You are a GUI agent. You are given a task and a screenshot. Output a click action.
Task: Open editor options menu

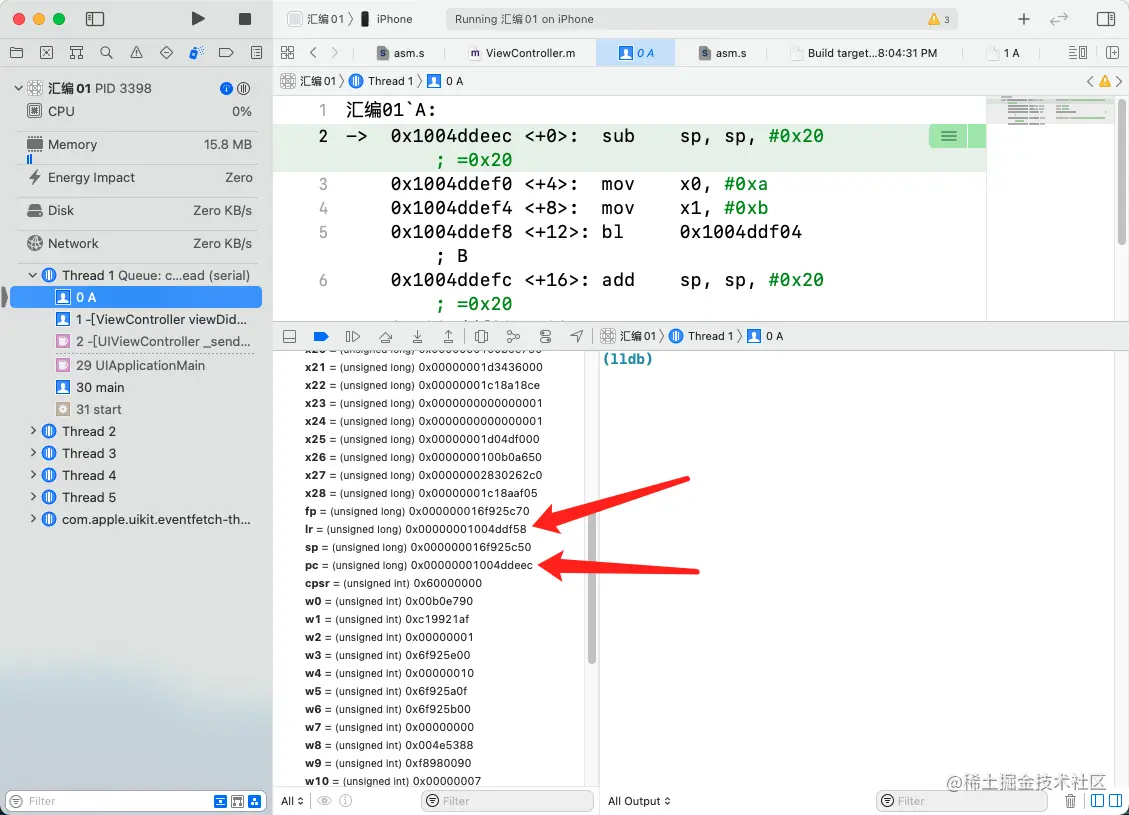pyautogui.click(x=1078, y=53)
